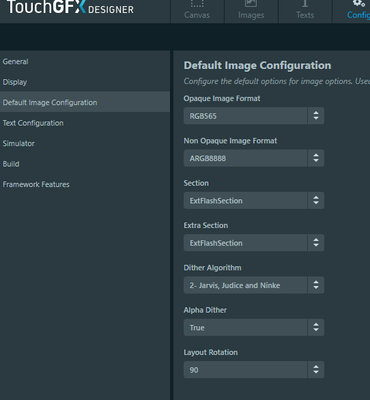Image resolution: width=370 pixels, height=400 pixels.
Task: Click the RGB565 format field
Action: [x=245, y=116]
